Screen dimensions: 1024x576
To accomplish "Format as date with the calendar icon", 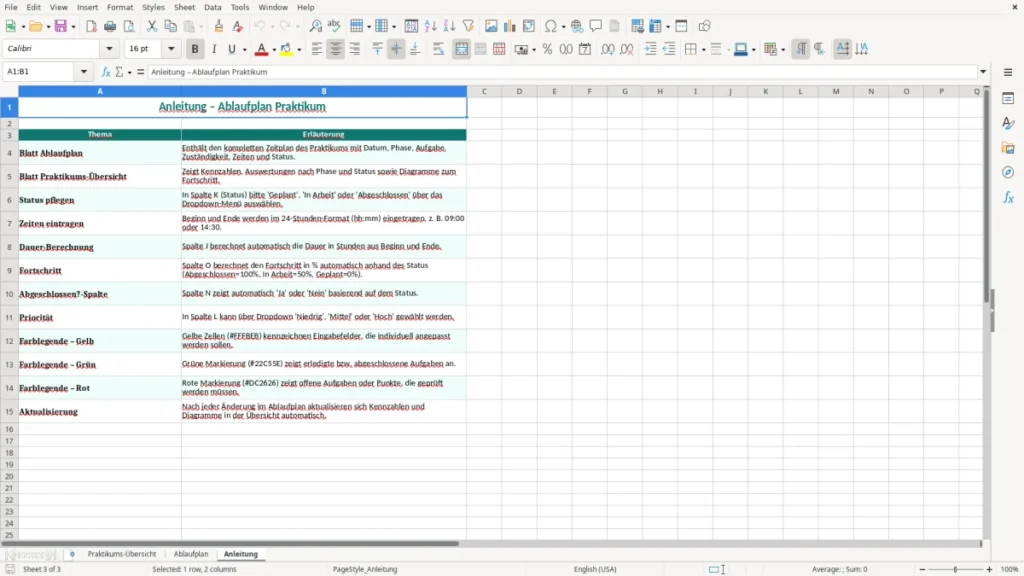I will click(585, 49).
